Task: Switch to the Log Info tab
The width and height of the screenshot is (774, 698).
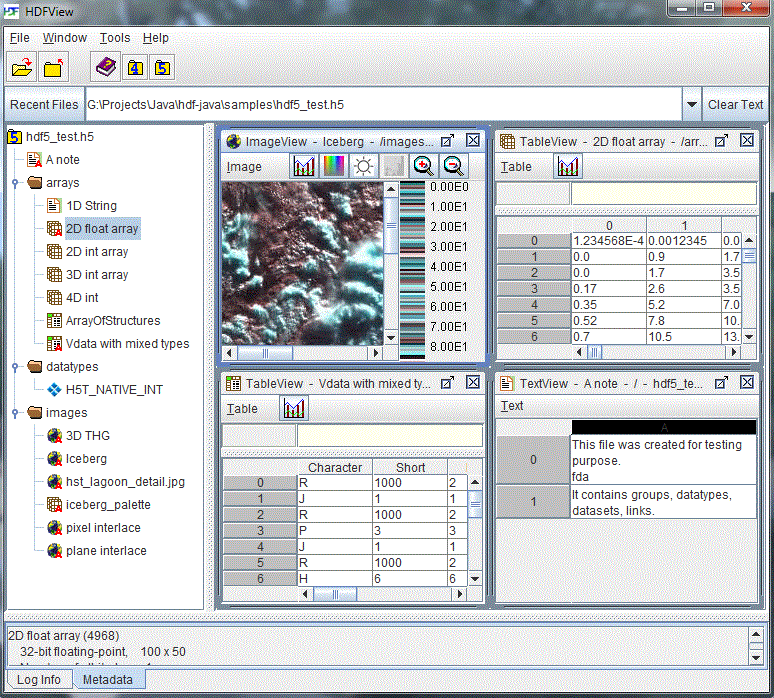Action: point(39,679)
